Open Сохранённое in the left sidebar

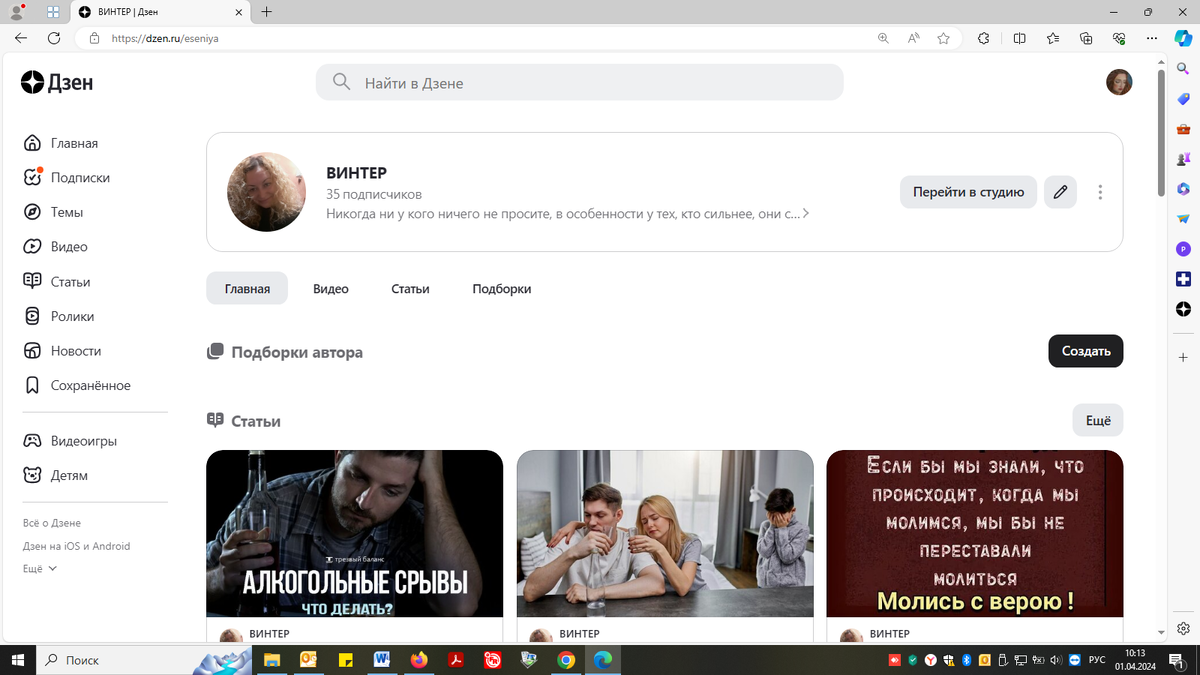[77, 385]
